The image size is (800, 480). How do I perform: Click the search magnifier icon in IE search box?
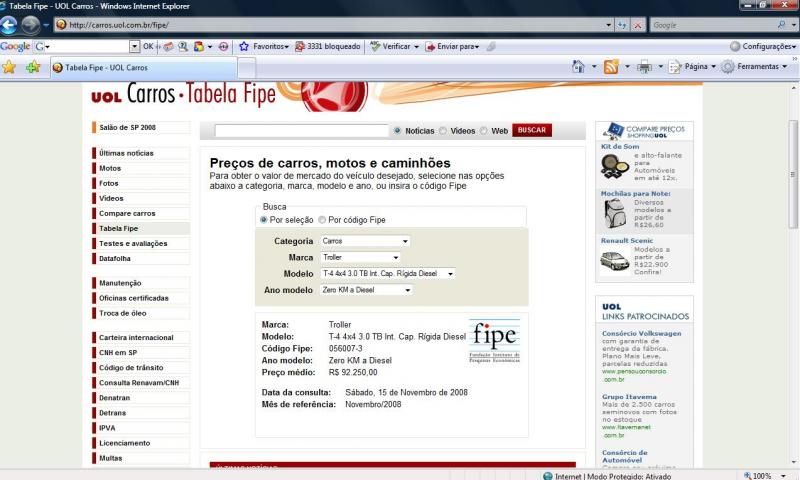coord(781,24)
